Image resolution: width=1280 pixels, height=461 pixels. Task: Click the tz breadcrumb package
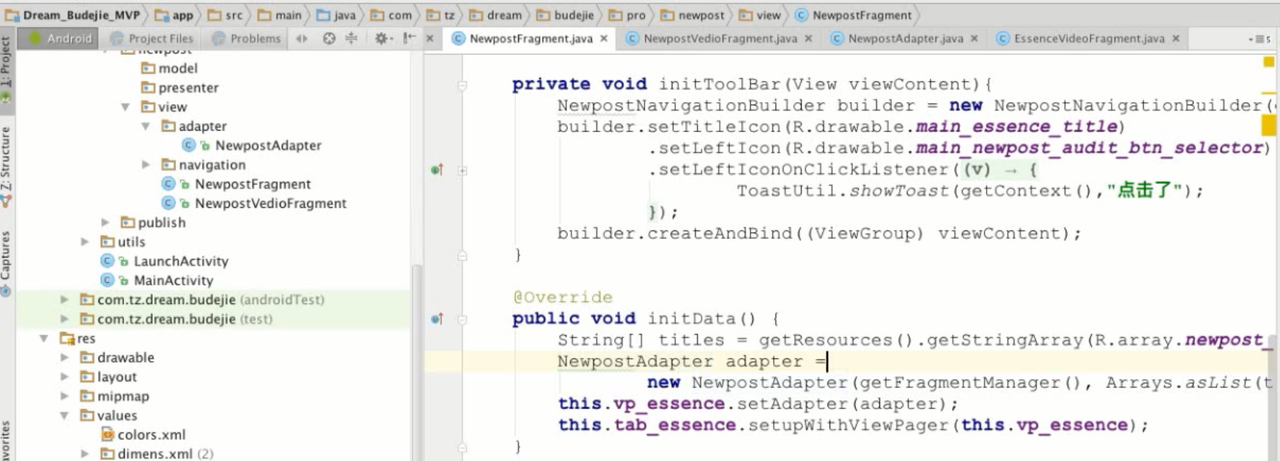click(440, 15)
